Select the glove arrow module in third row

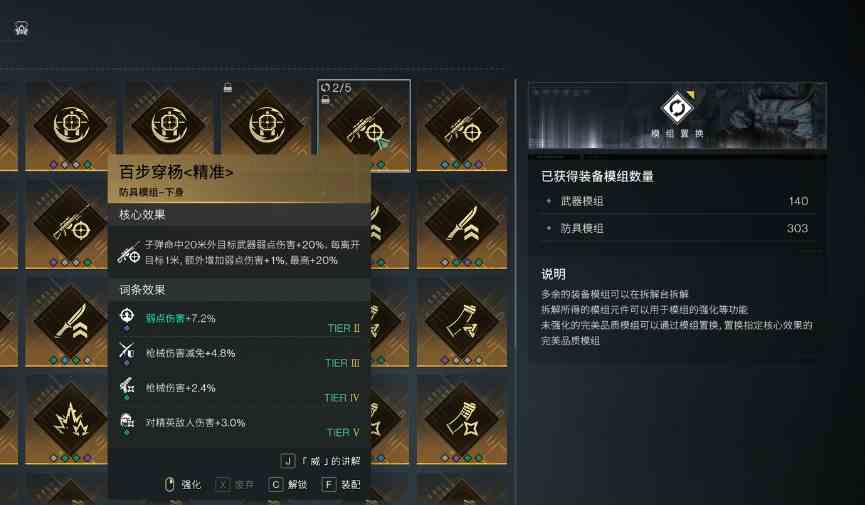pos(462,322)
